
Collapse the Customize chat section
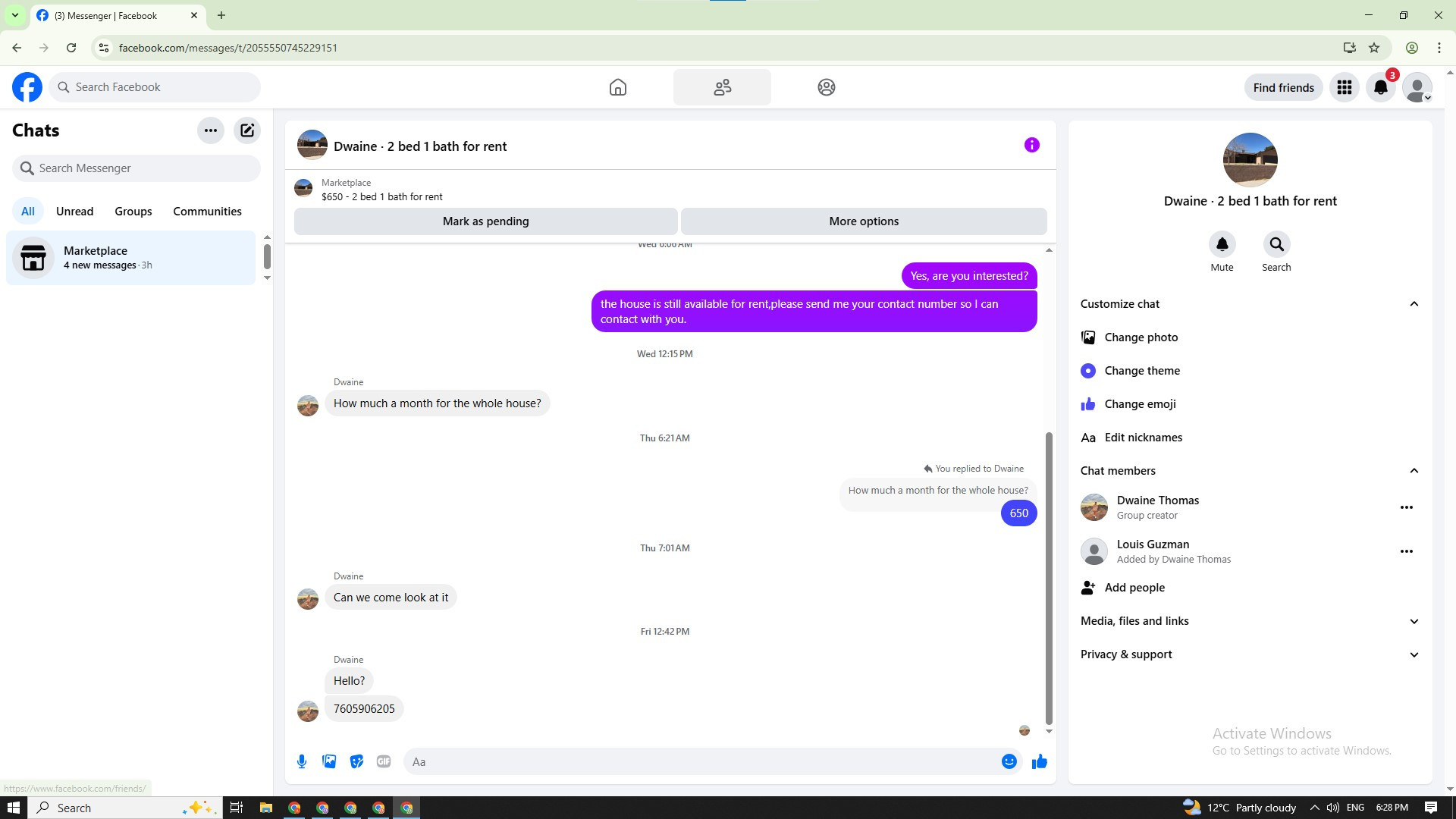point(1250,304)
